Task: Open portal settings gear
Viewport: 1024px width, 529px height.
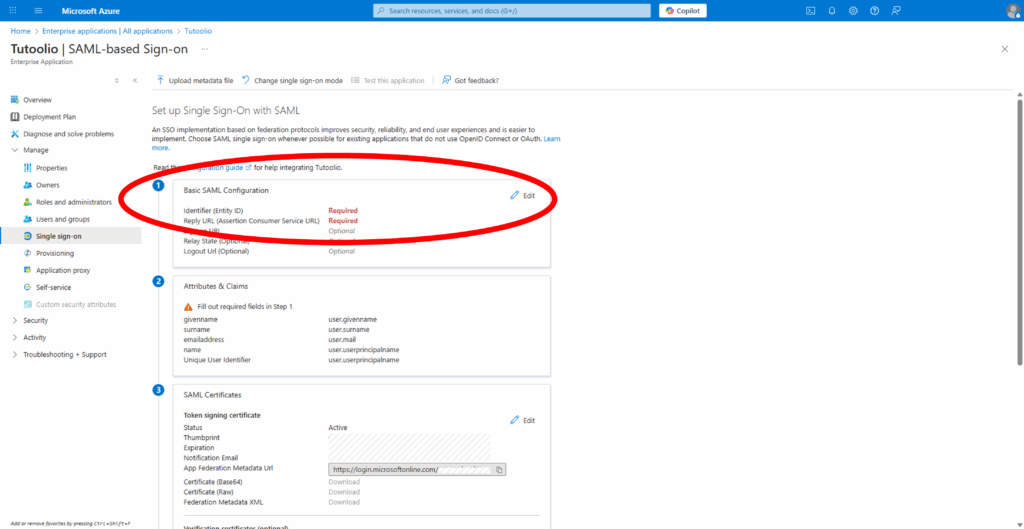Action: tap(853, 11)
